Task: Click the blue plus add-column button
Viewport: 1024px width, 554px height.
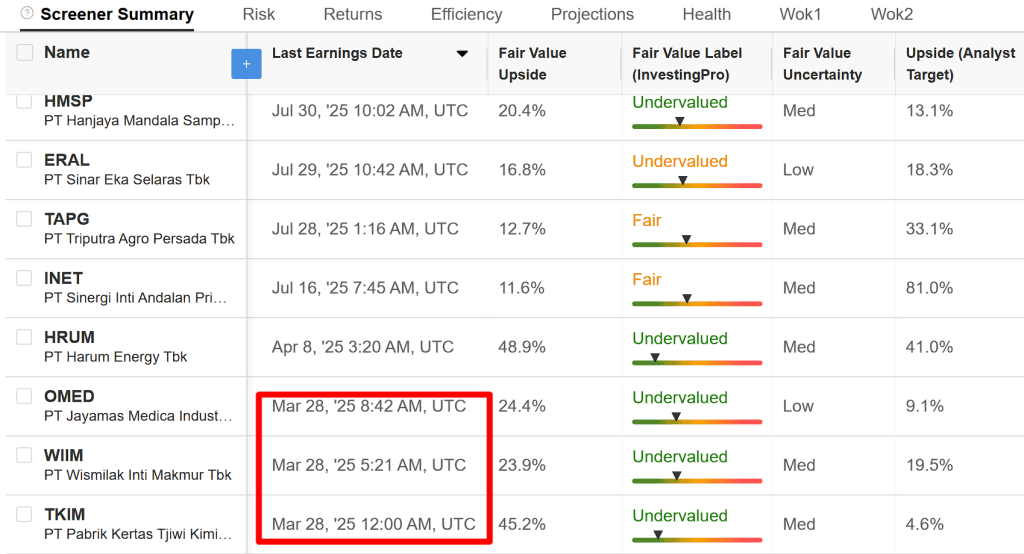Action: 246,64
